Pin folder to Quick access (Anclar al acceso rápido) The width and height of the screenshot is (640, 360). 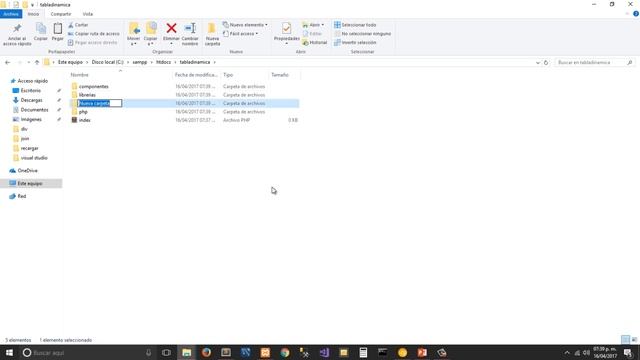point(17,34)
